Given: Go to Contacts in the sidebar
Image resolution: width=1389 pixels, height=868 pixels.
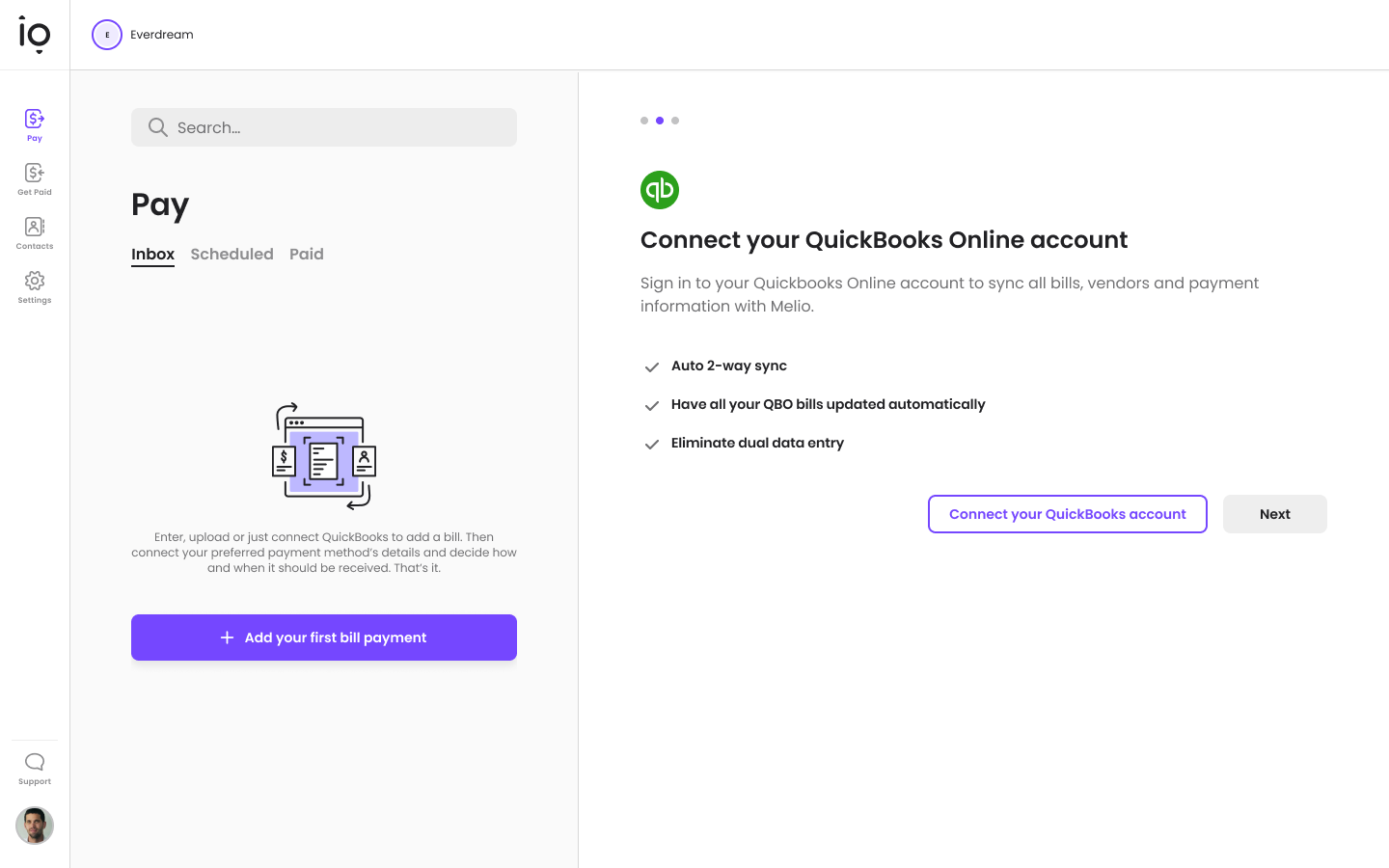Looking at the screenshot, I should 35,232.
